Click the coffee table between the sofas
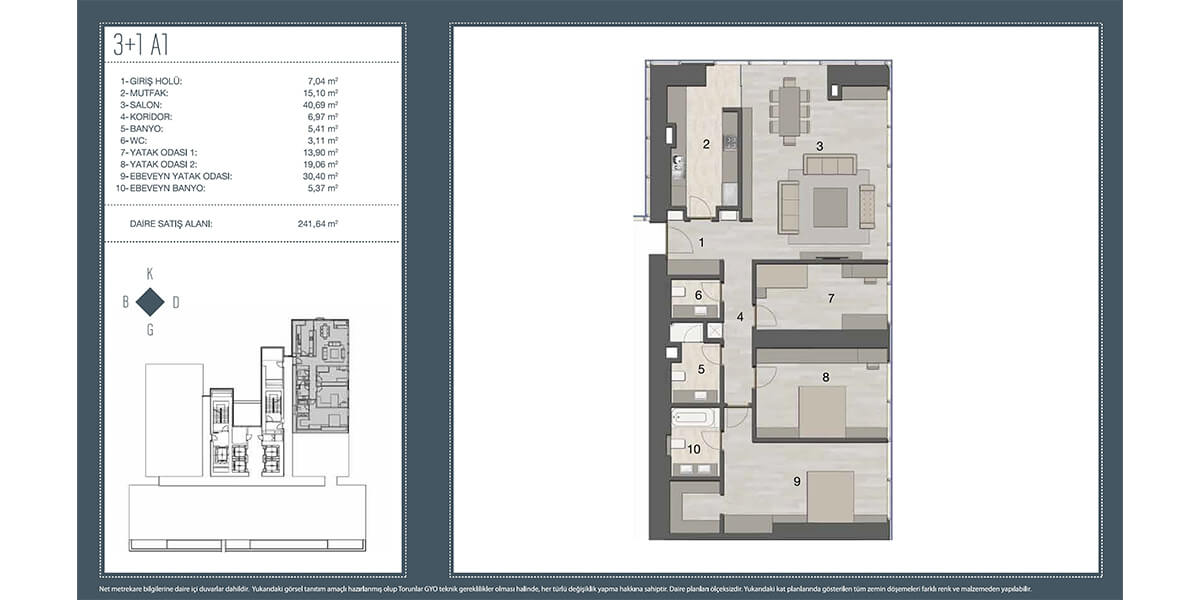This screenshot has height=600, width=1200. pos(830,208)
